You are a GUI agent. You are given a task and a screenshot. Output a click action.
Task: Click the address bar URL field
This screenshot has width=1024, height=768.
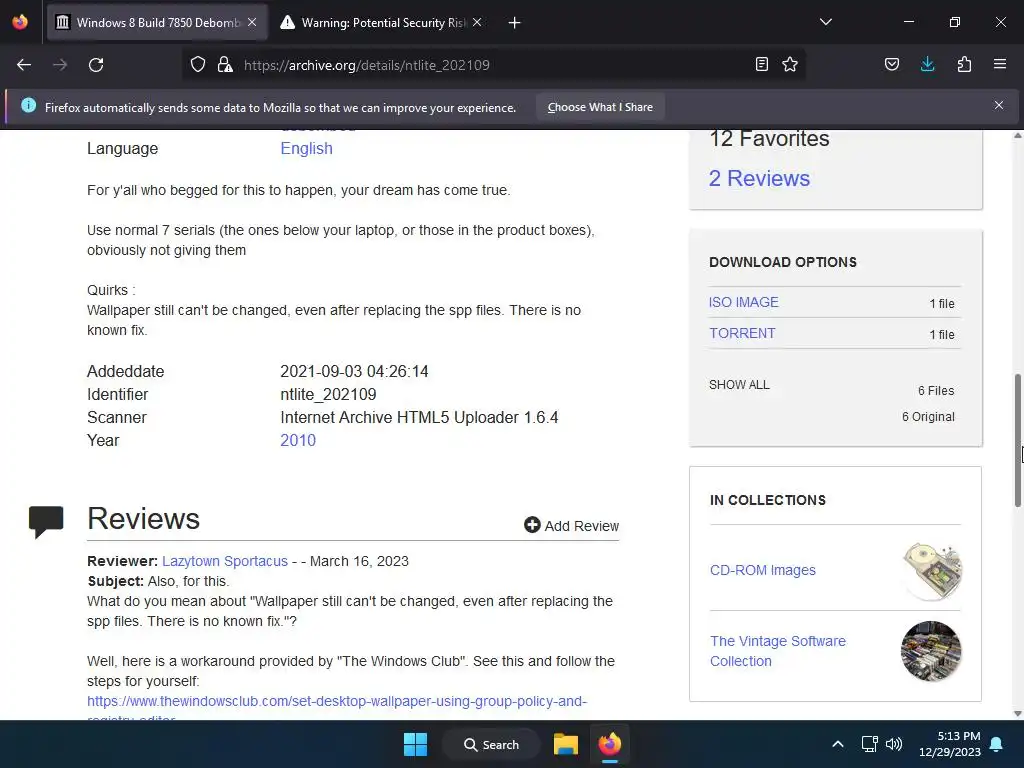pos(493,65)
